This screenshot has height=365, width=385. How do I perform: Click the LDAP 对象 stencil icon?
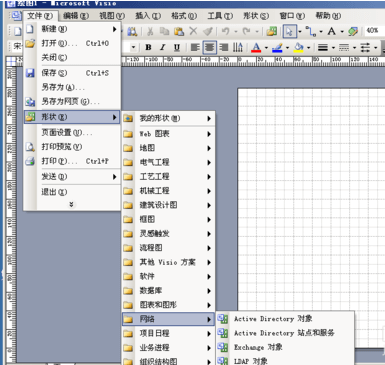pos(223,361)
